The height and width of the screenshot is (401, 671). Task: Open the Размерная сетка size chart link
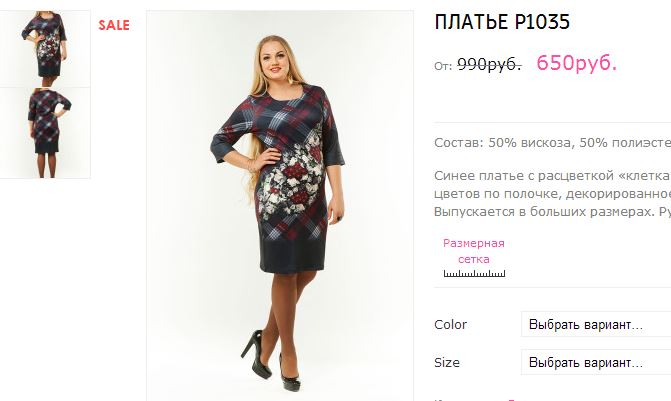click(474, 251)
